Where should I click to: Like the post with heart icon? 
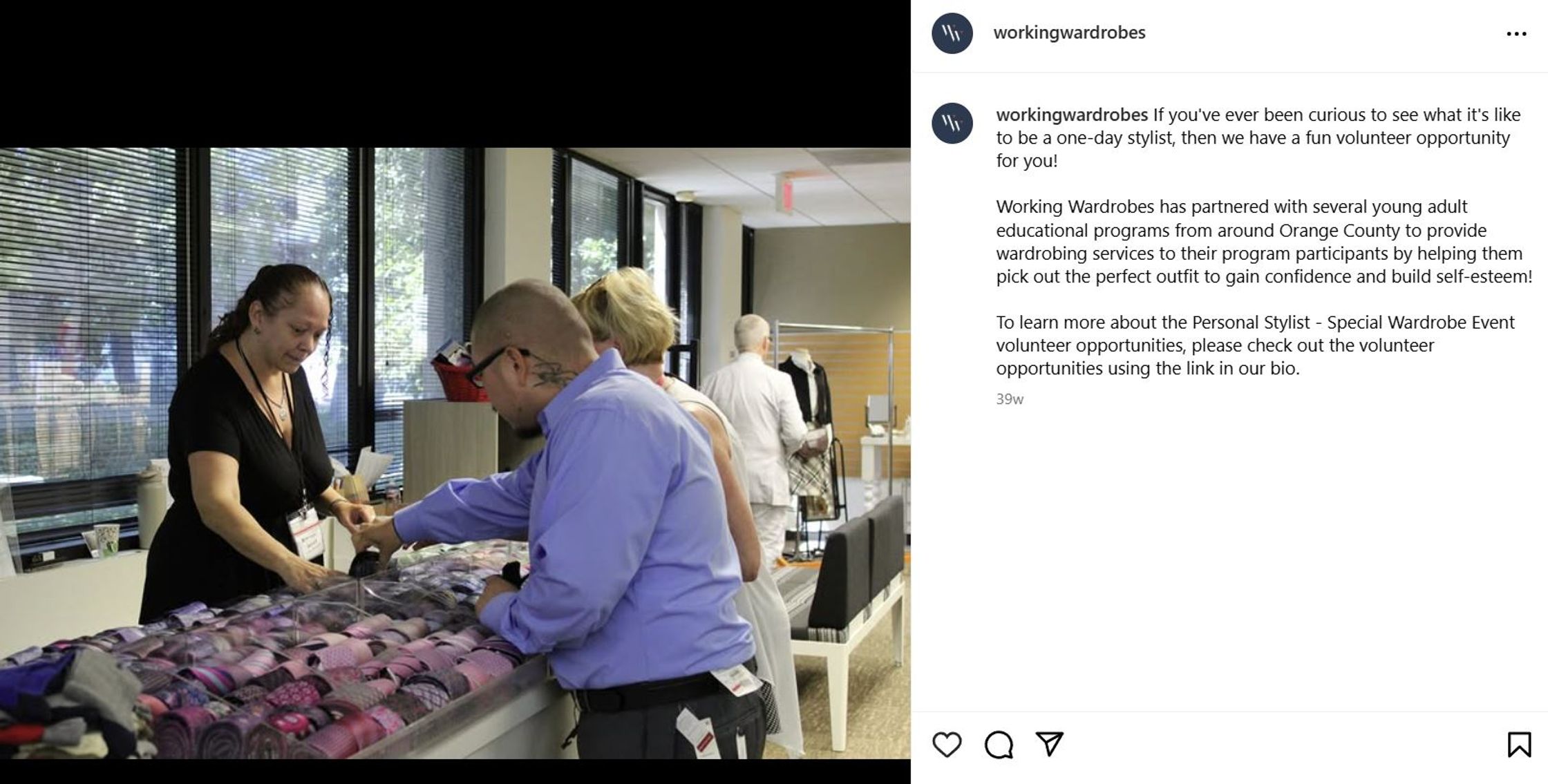pos(947,745)
